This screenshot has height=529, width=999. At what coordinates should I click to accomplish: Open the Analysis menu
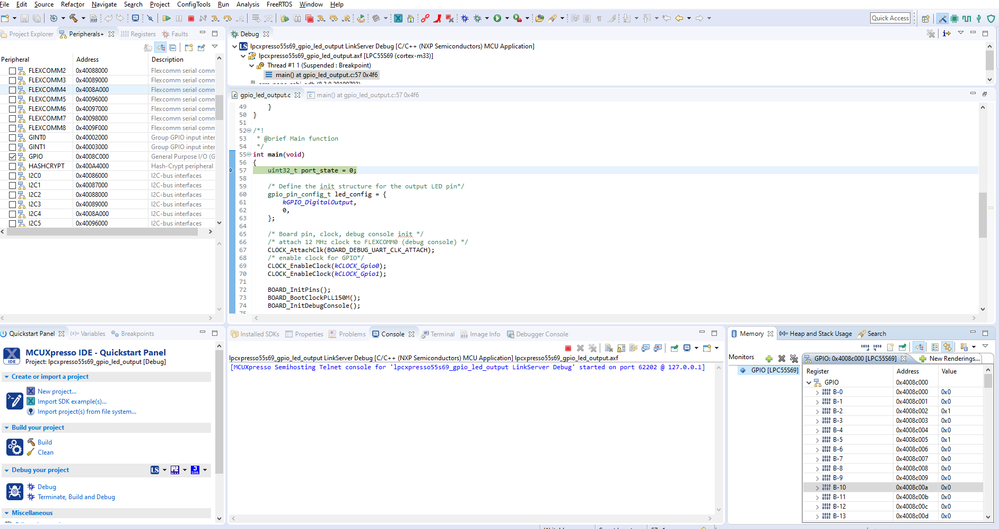click(x=247, y=4)
